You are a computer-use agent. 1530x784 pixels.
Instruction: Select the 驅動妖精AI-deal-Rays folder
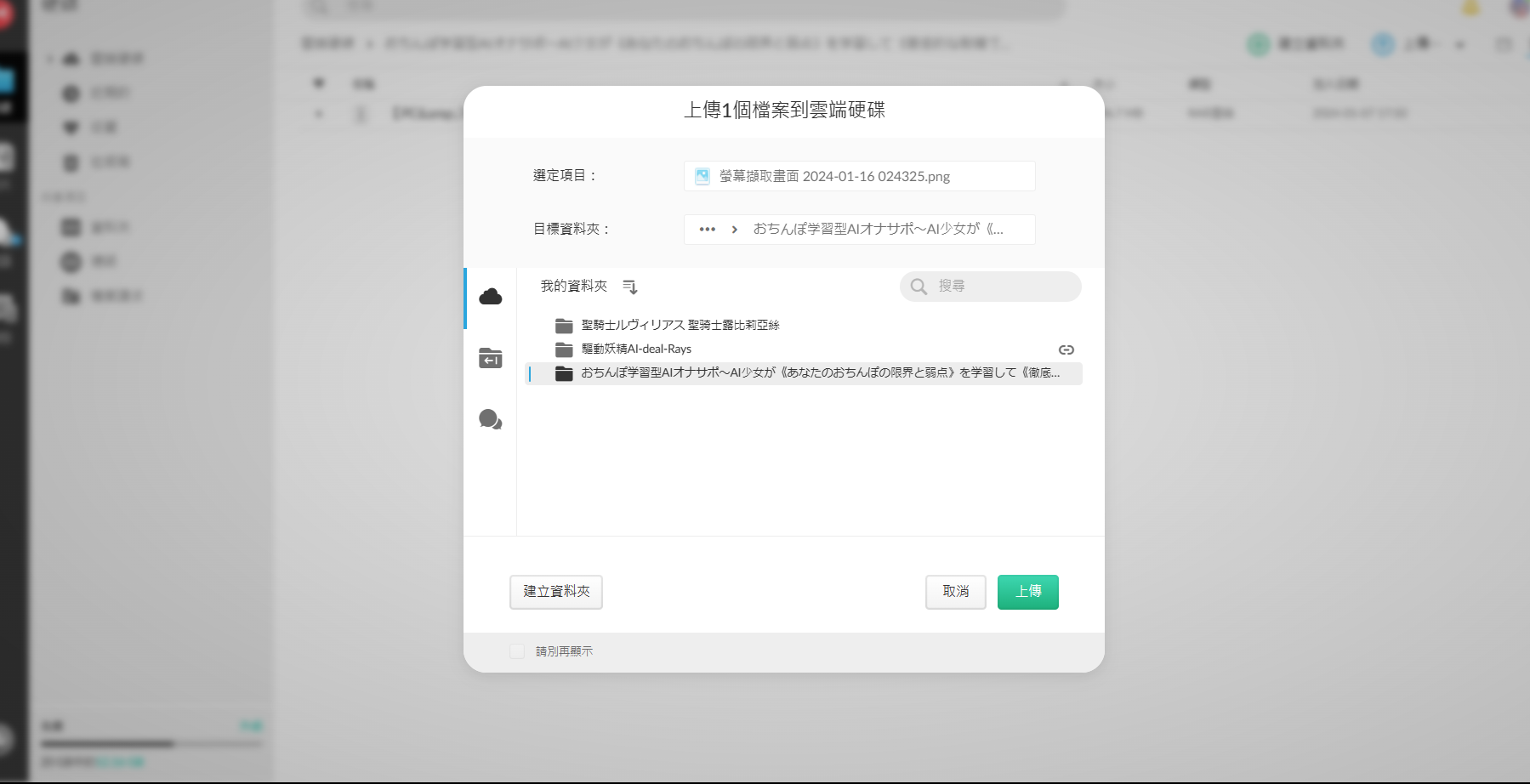636,349
